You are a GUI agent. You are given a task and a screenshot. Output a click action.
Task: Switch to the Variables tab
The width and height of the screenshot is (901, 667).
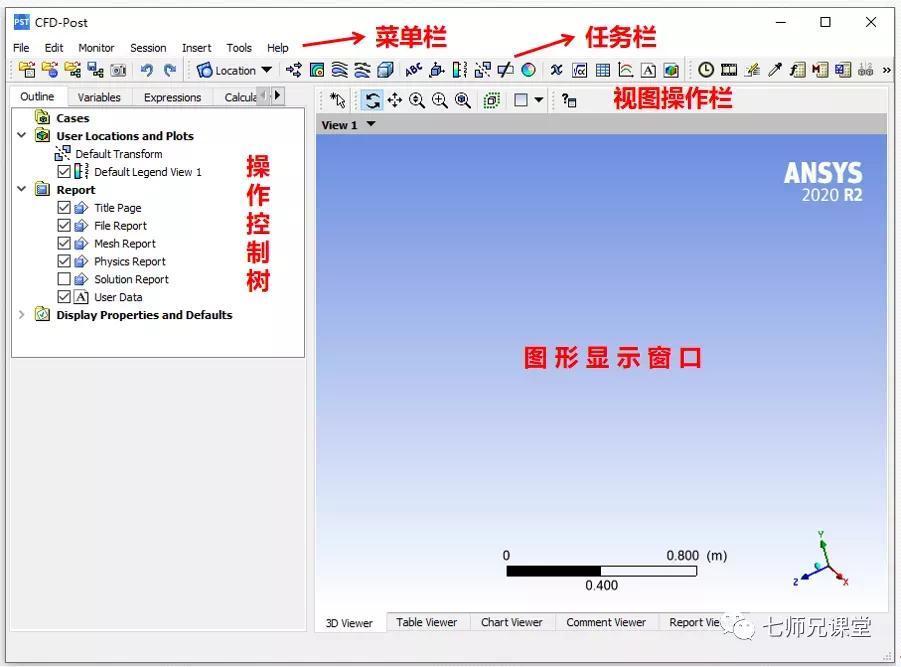point(99,96)
